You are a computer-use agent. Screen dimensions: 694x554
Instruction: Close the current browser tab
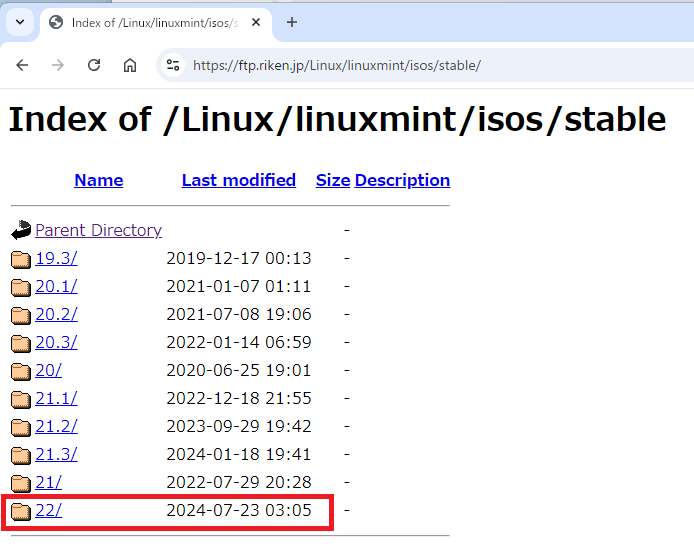click(x=257, y=22)
